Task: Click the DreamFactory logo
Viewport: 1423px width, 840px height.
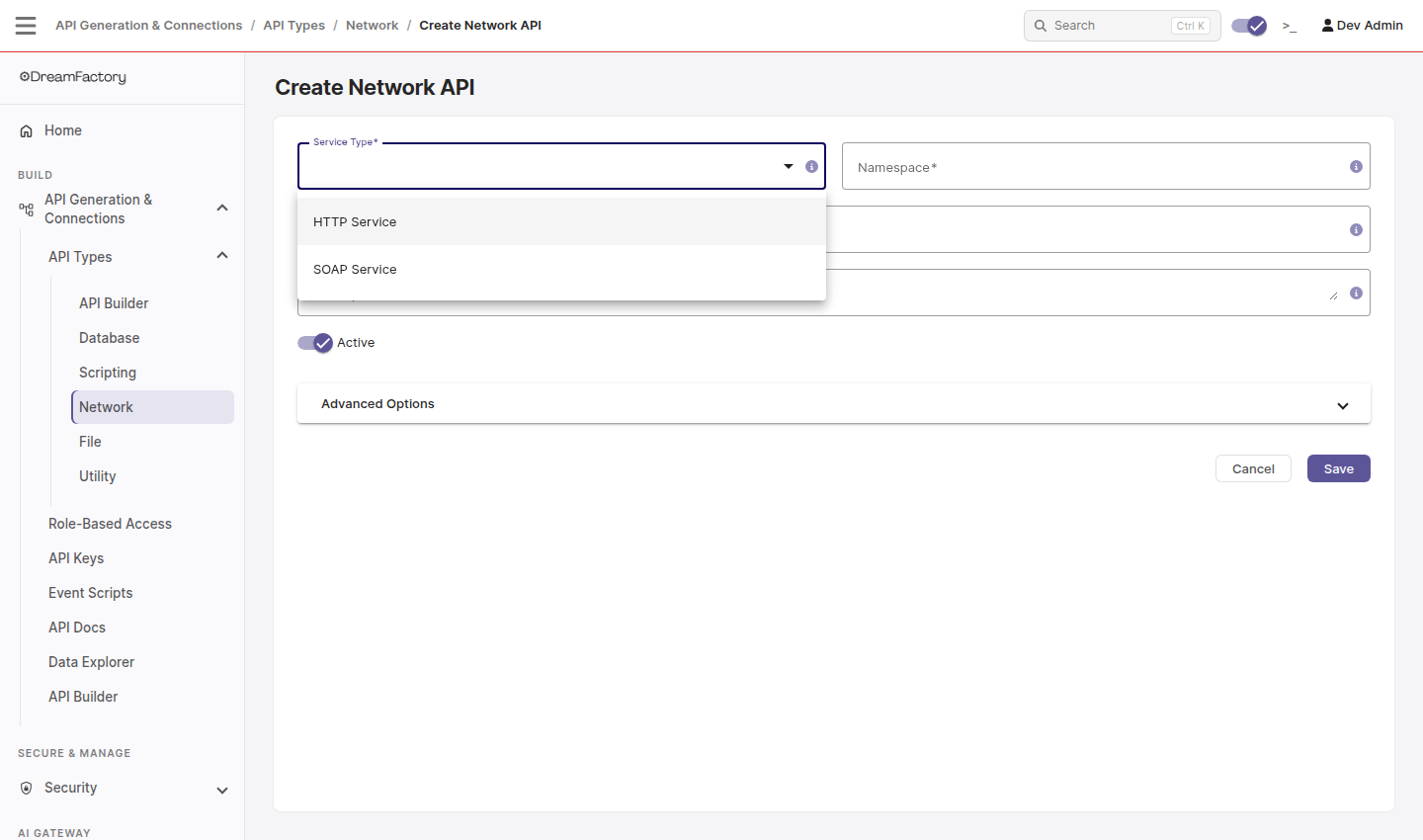Action: point(73,77)
